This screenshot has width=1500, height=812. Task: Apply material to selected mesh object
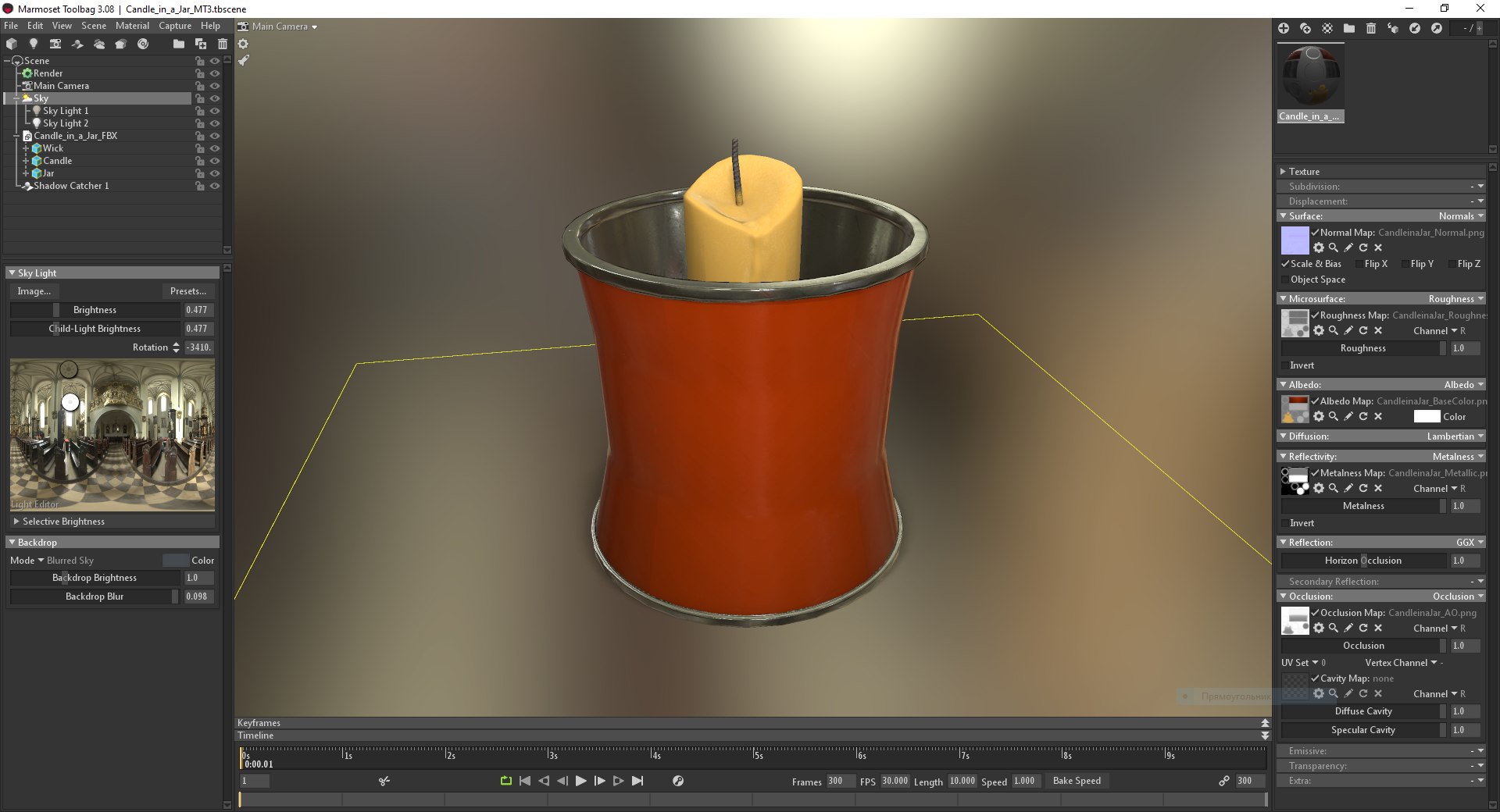click(x=1393, y=28)
